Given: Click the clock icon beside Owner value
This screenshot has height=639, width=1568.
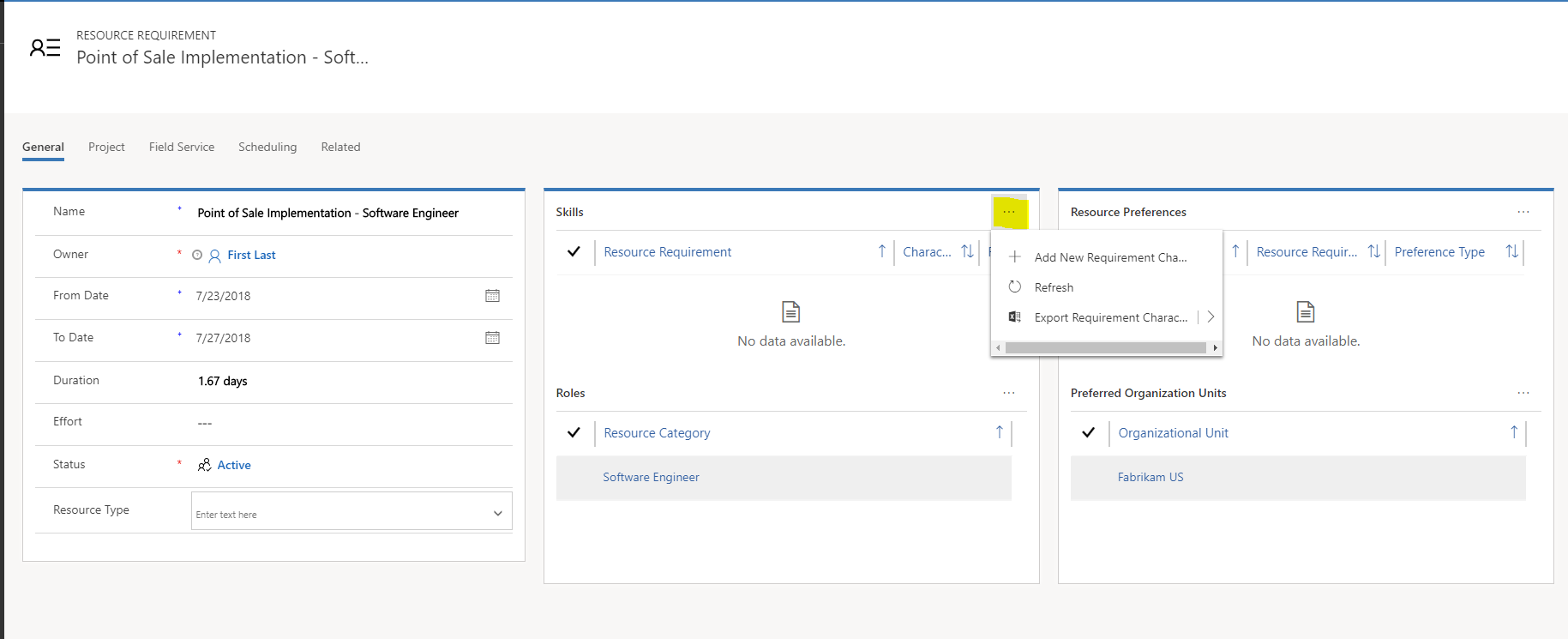Looking at the screenshot, I should [x=197, y=255].
